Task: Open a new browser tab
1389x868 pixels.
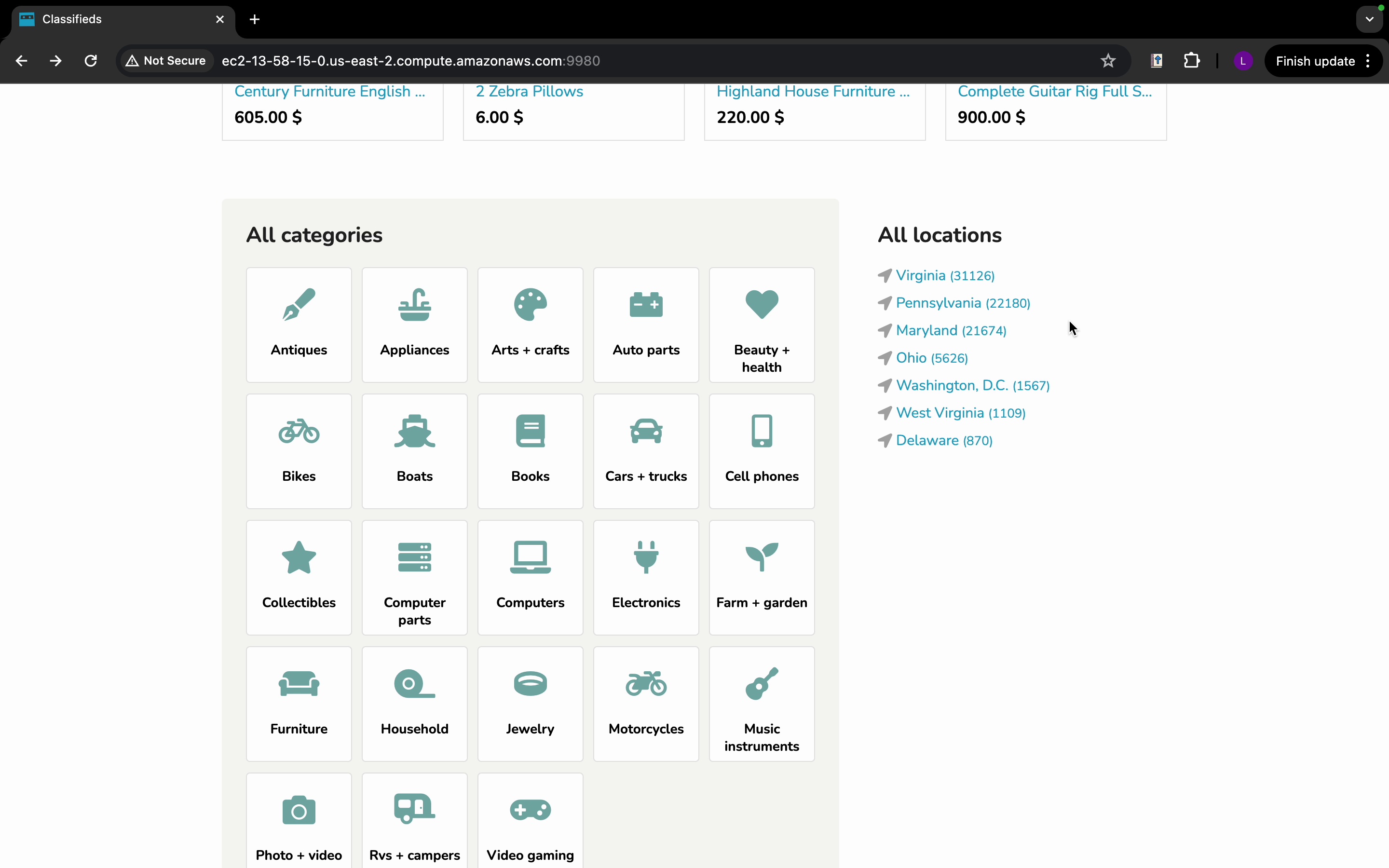Action: (x=255, y=19)
